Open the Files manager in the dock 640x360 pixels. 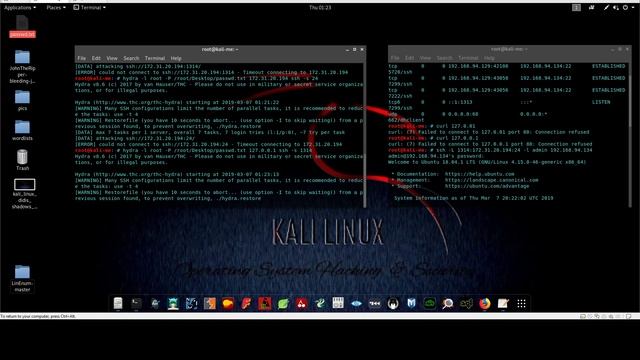click(118, 303)
